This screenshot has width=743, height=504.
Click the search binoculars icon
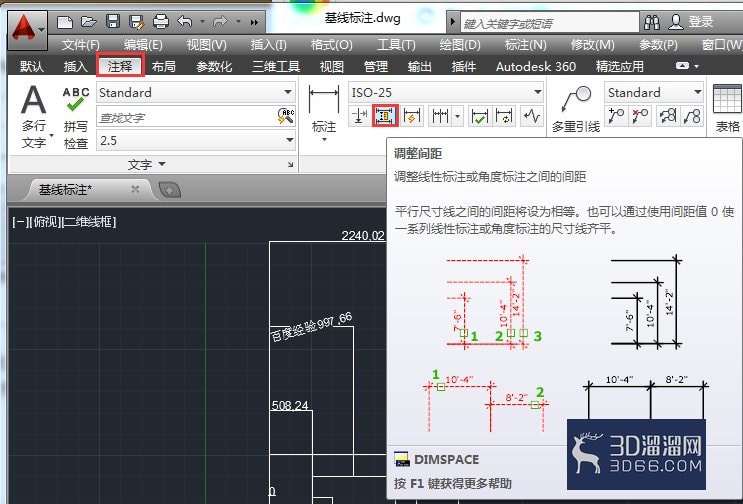point(652,22)
